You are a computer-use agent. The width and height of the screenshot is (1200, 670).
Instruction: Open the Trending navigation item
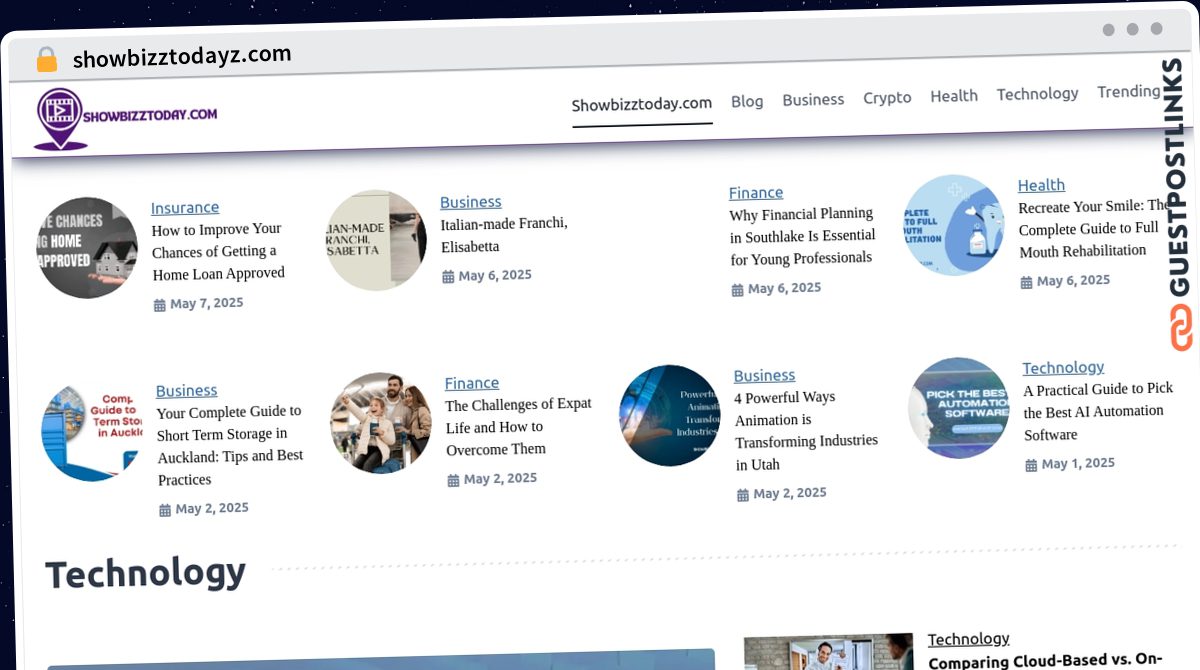[1128, 91]
